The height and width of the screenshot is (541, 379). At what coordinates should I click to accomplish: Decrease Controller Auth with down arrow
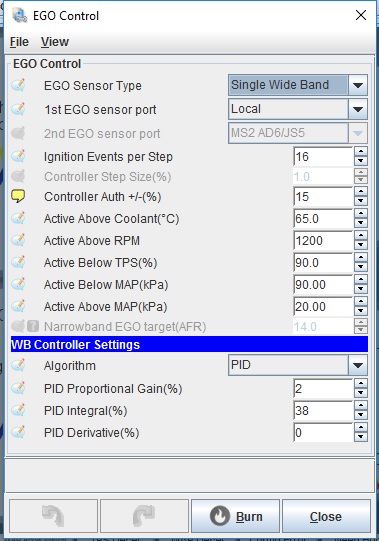(x=361, y=201)
